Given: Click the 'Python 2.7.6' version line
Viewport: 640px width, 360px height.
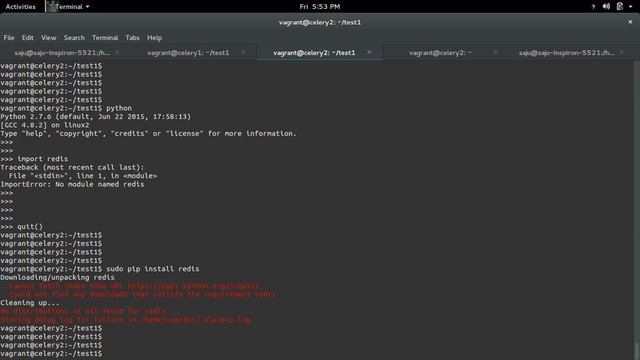Looking at the screenshot, I should pos(96,117).
